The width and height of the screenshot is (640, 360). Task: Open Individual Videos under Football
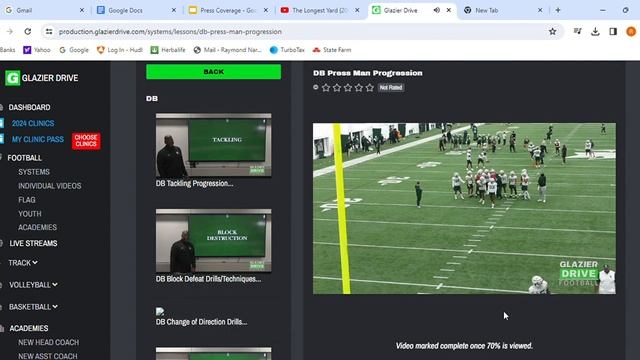pos(49,186)
